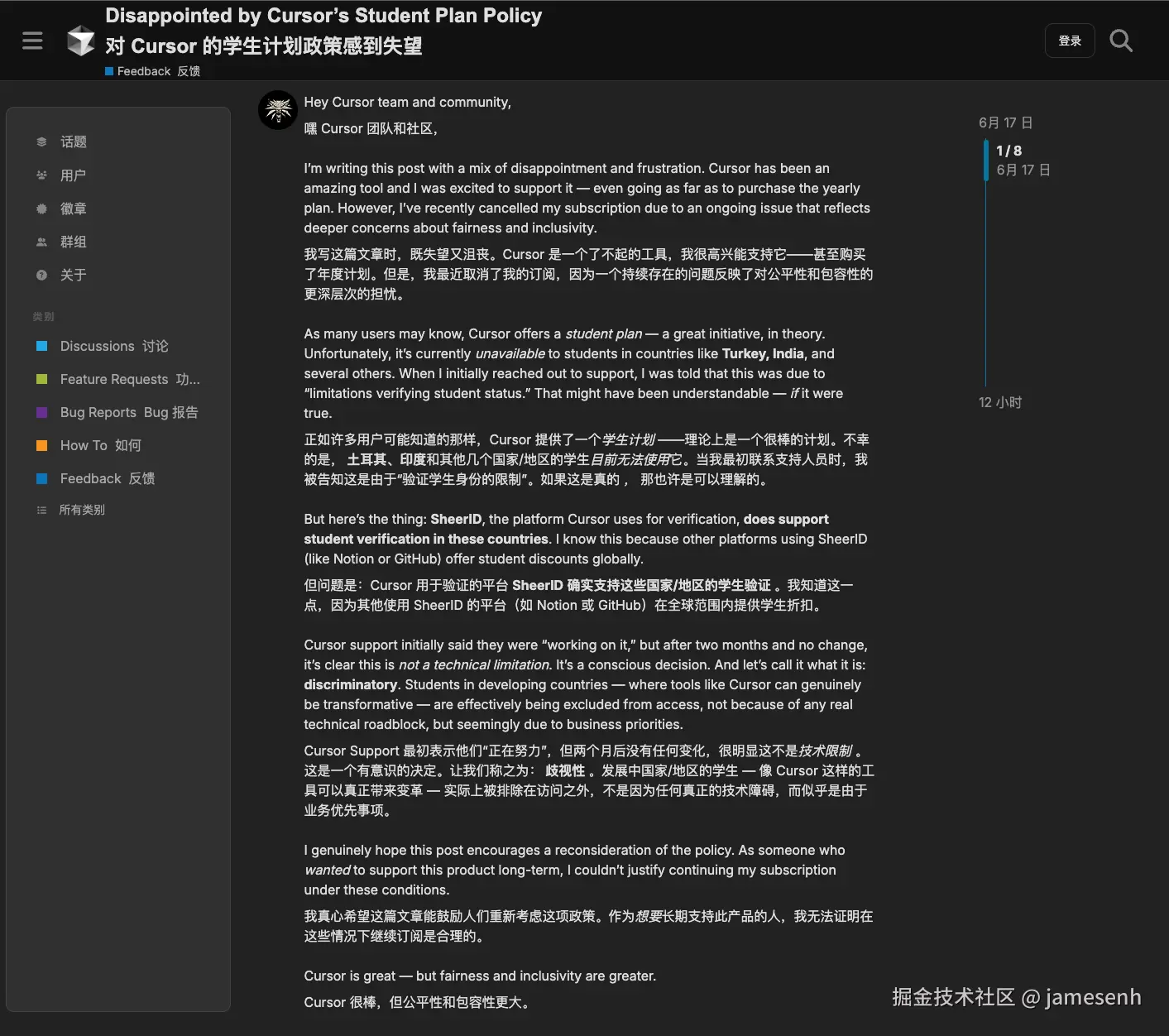Open the hamburger navigation menu
The image size is (1169, 1036).
32,40
